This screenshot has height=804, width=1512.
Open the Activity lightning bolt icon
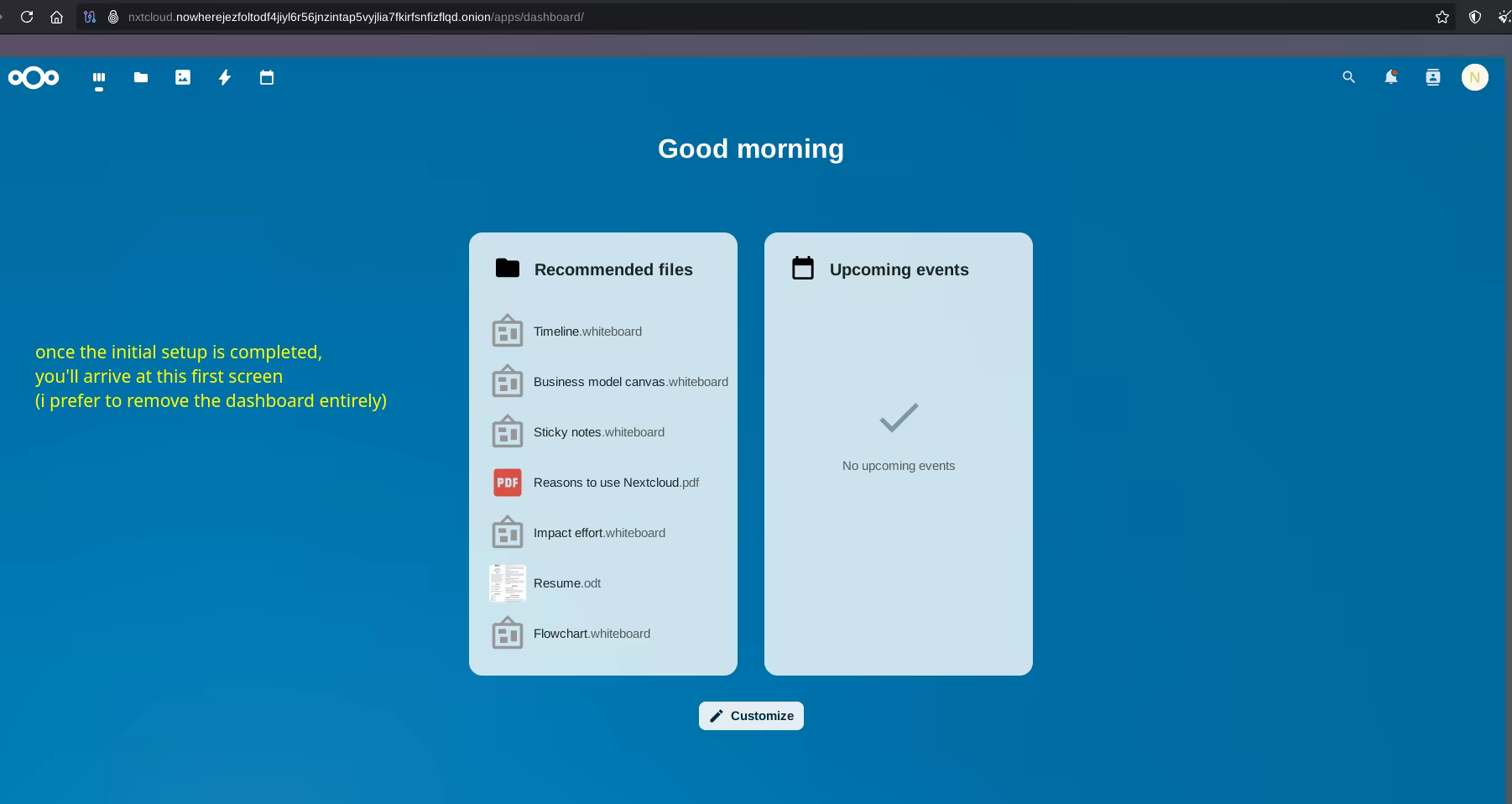(x=225, y=77)
